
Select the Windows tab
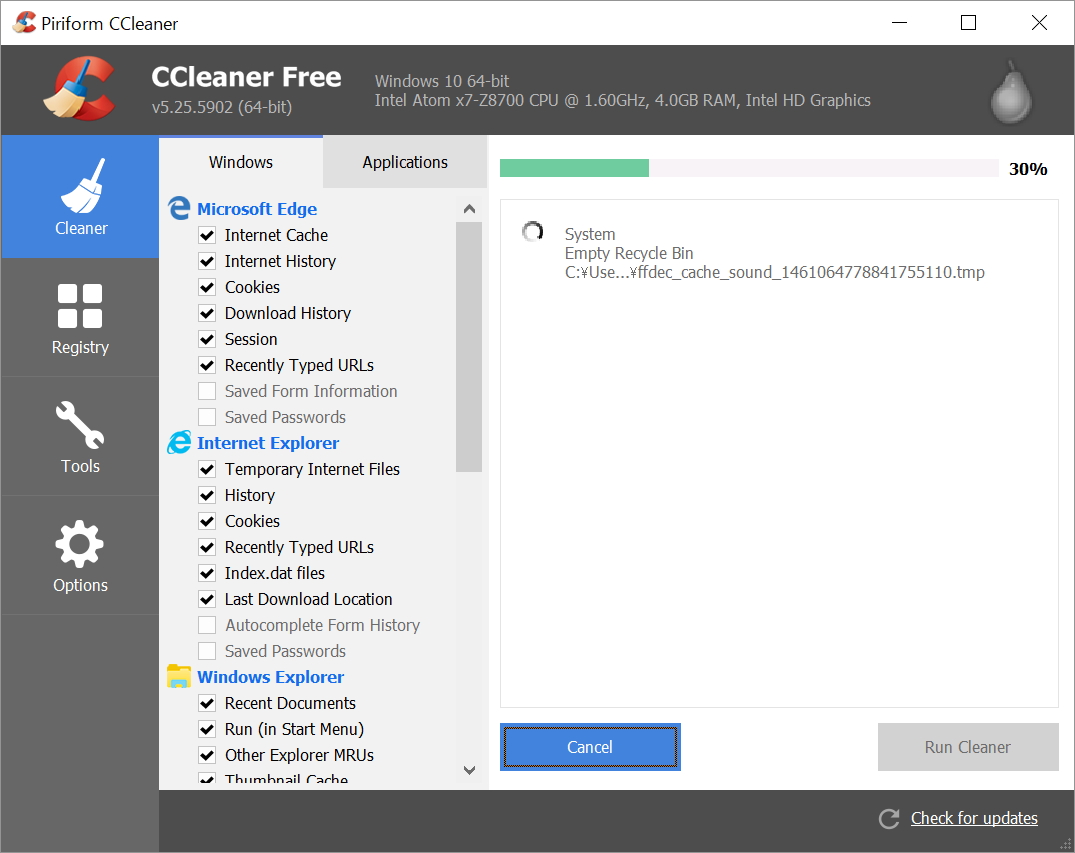[240, 162]
